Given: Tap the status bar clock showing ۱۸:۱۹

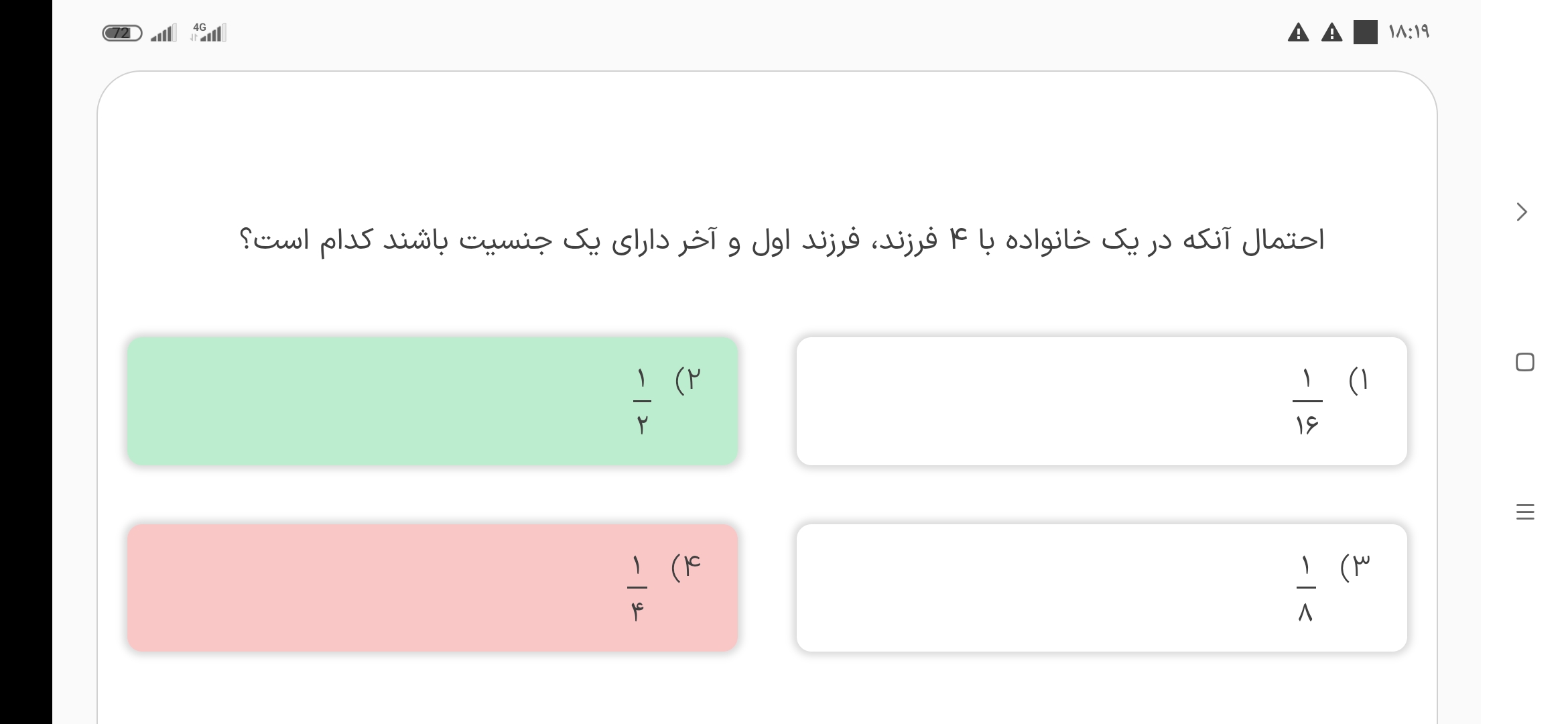Looking at the screenshot, I should pos(1409,32).
